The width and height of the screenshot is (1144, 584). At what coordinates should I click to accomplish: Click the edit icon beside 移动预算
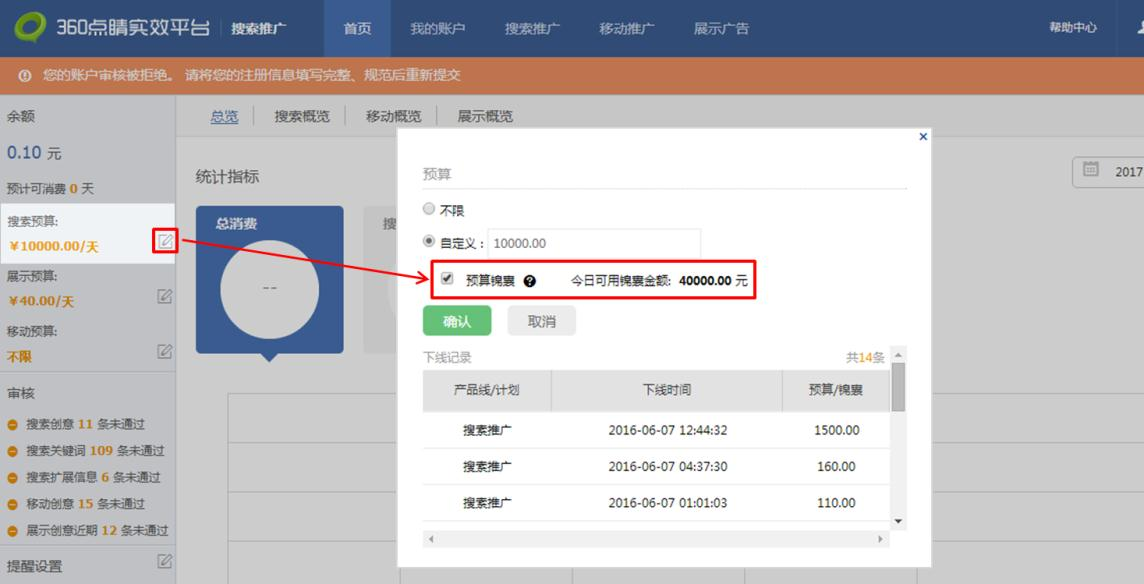[165, 351]
